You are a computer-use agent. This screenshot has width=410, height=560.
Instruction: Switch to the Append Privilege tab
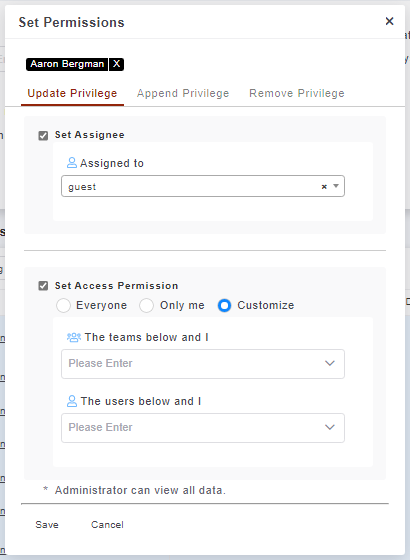(x=183, y=93)
